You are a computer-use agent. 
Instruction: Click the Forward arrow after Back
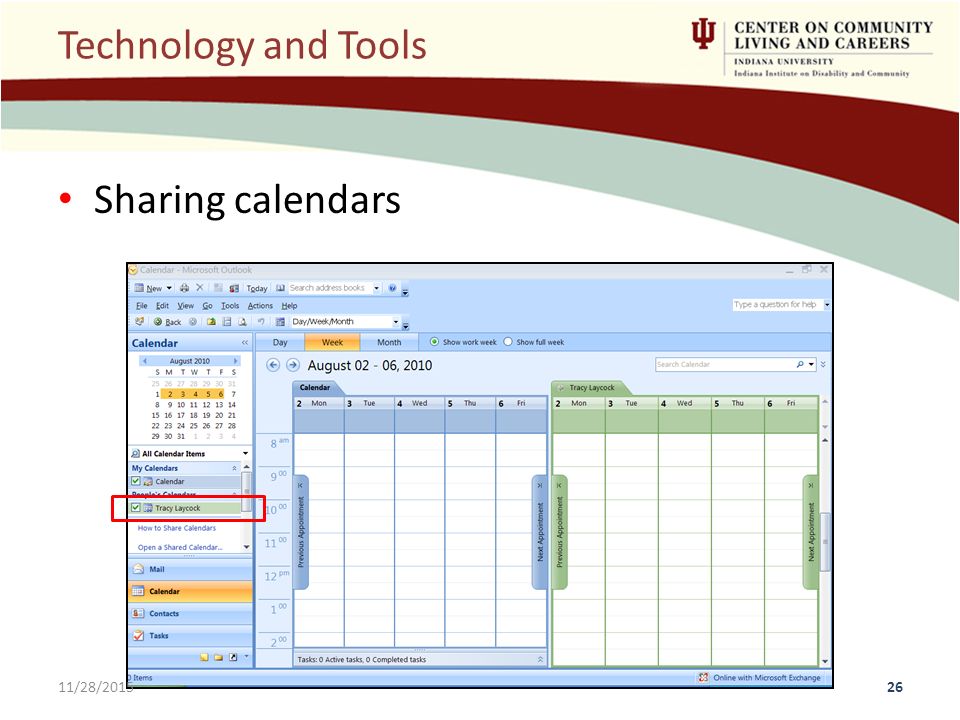tap(193, 322)
